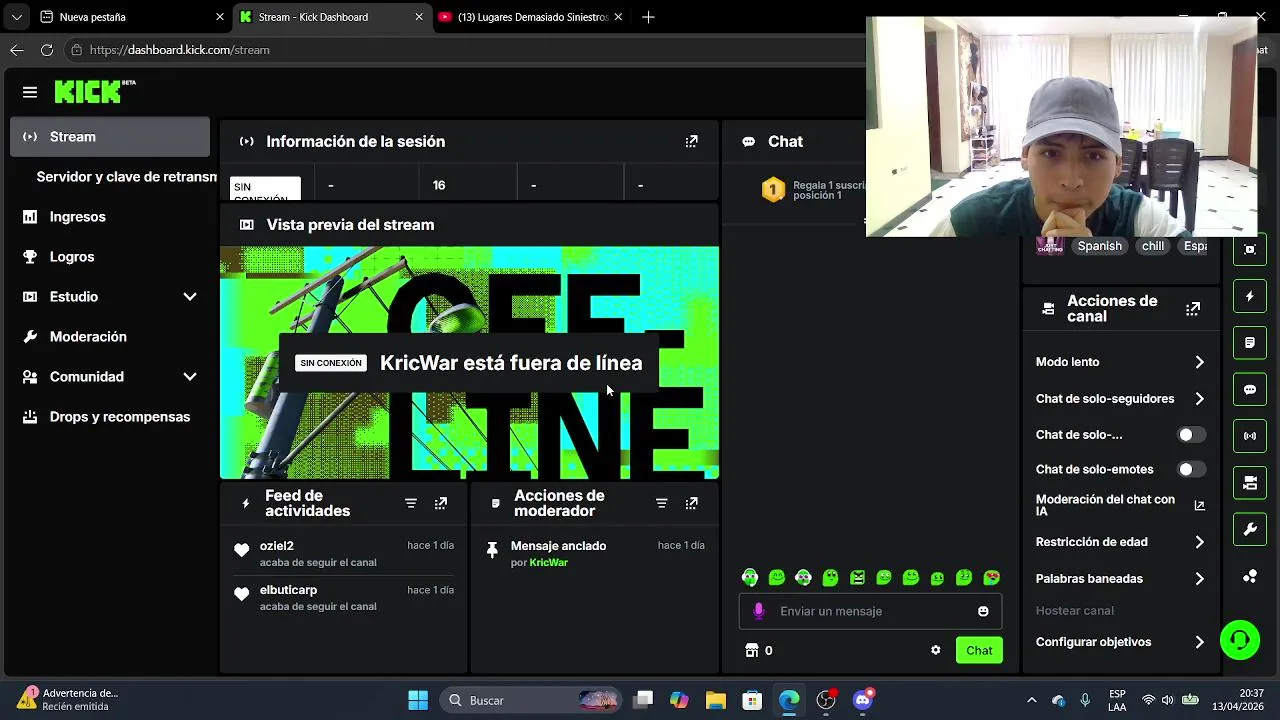Click the purple microphone icon in chat box

point(759,611)
